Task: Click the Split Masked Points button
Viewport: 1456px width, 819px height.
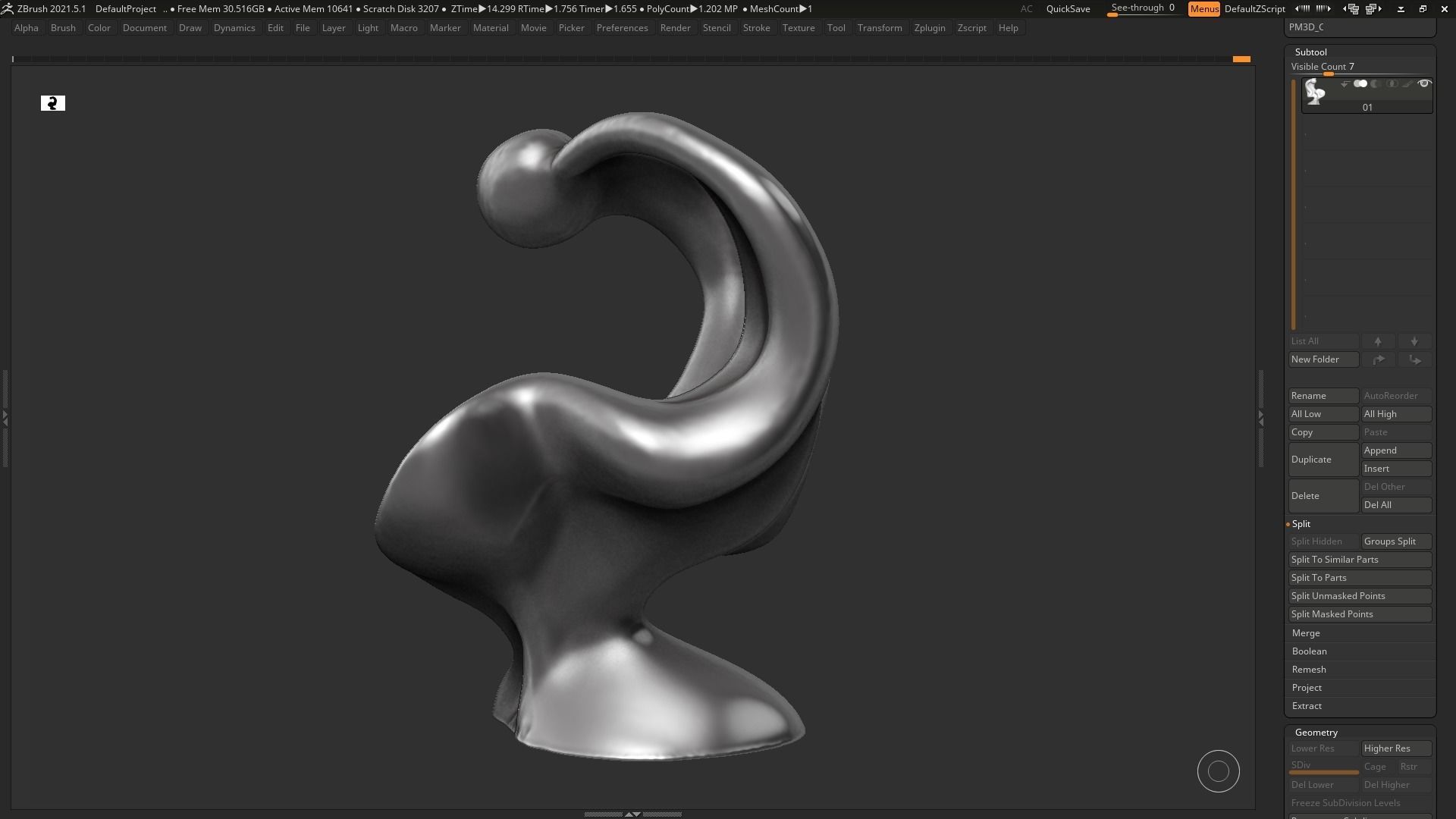Action: coord(1360,614)
